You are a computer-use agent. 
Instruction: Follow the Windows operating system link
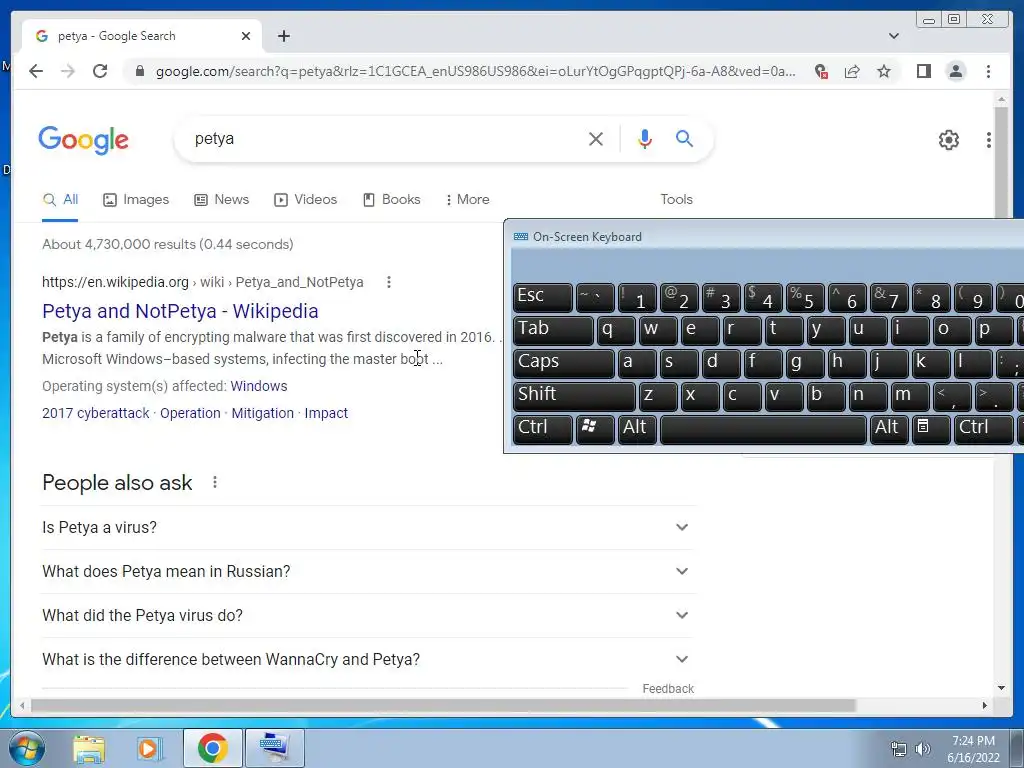click(259, 386)
